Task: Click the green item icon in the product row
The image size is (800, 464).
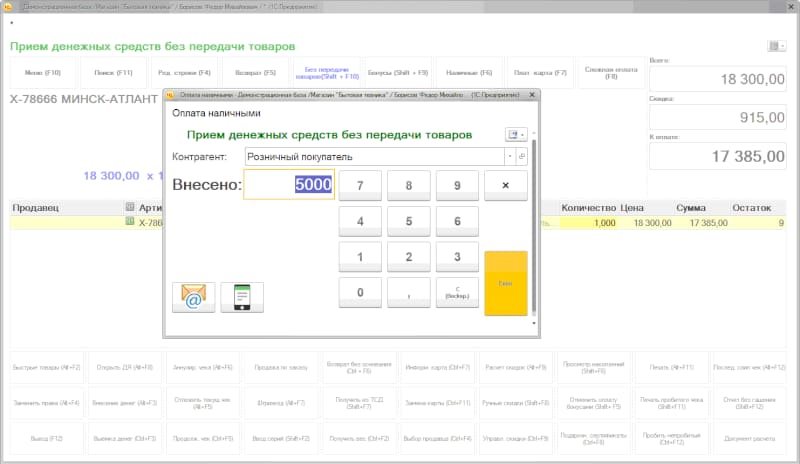Action: point(130,222)
